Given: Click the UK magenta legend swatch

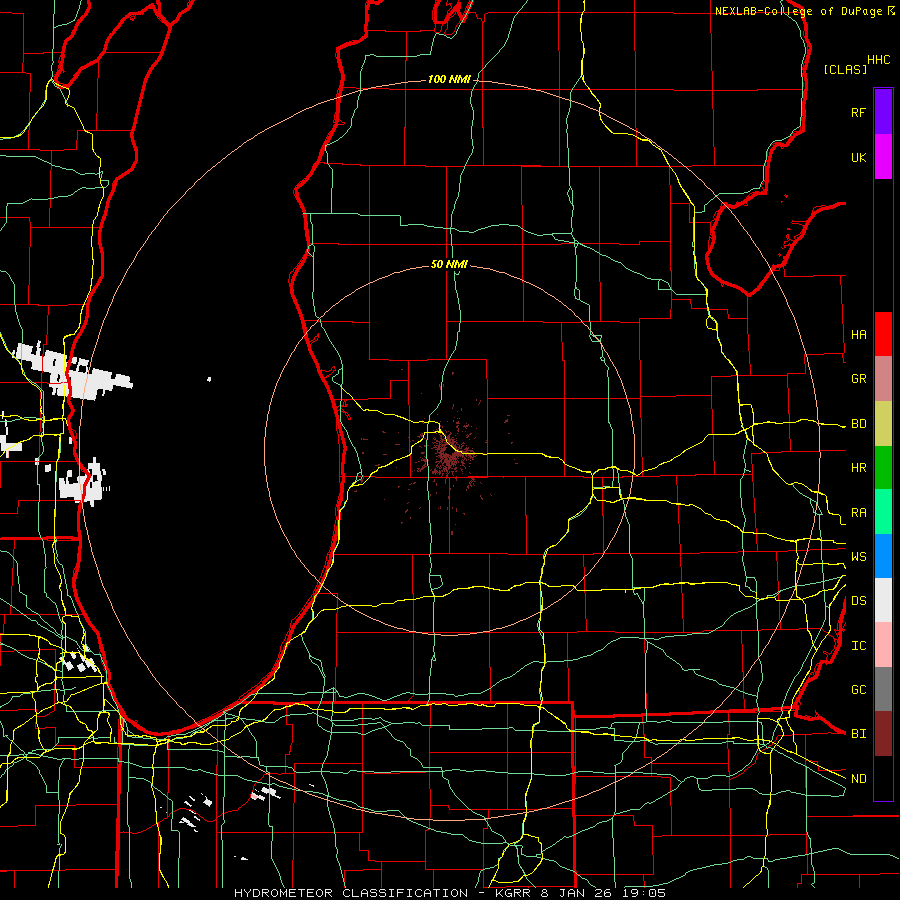Looking at the screenshot, I should [883, 157].
